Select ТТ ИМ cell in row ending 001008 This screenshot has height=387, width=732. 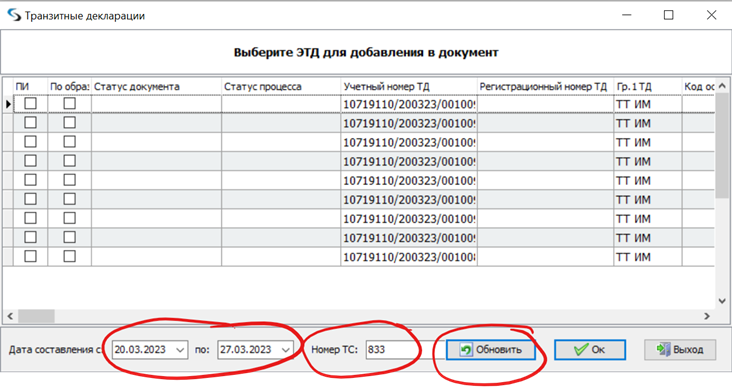648,257
